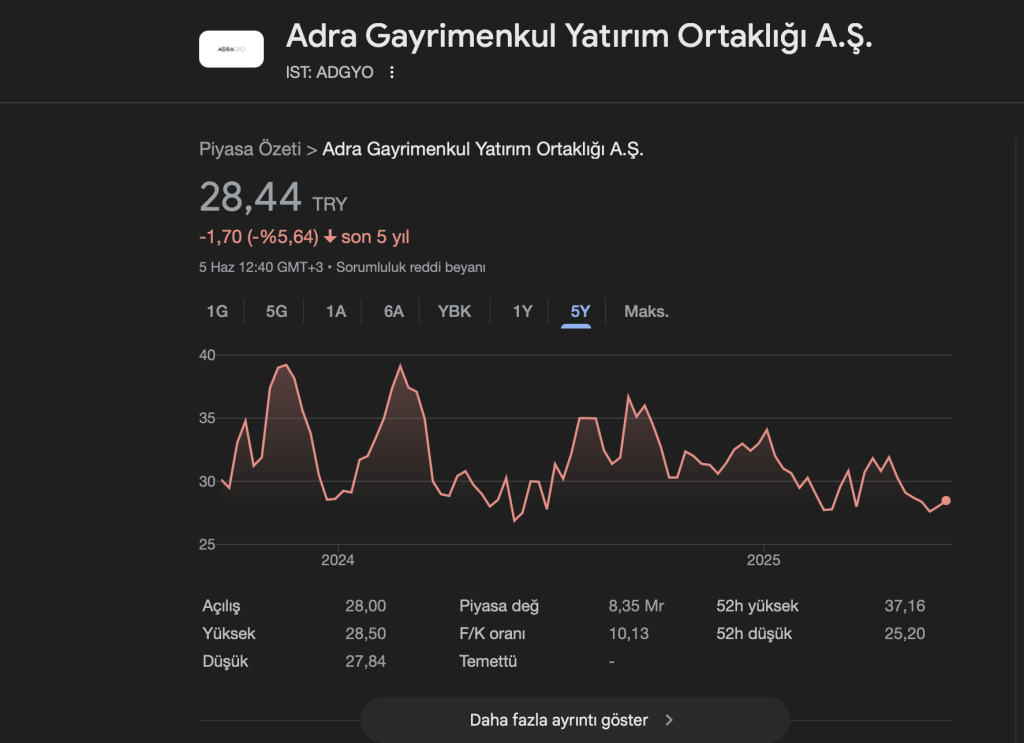The image size is (1024, 743).
Task: Go to the Piyasa Özeti breadcrumb link
Action: click(250, 150)
